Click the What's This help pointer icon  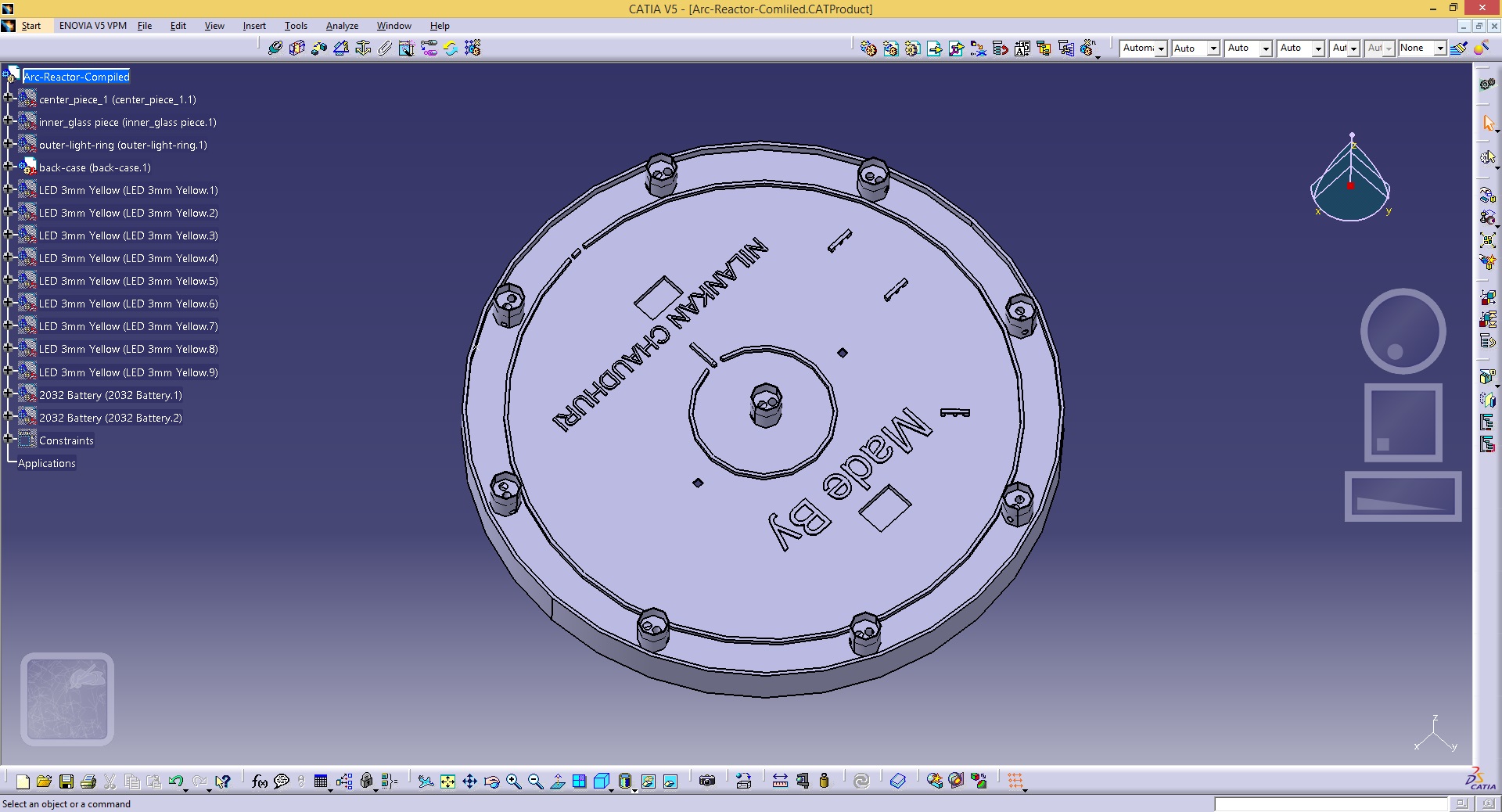point(223,781)
